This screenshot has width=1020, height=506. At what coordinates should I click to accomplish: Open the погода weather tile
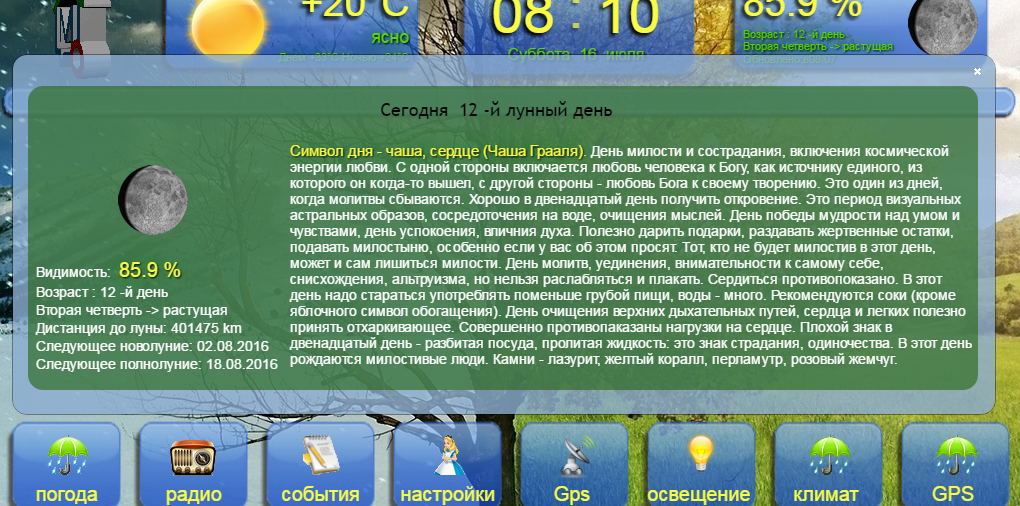(66, 464)
